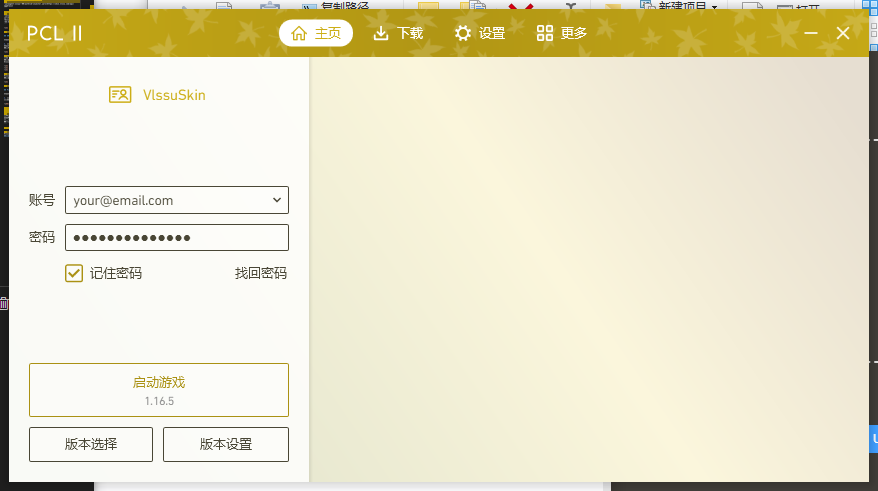Click the four-squares grid icon for 更多
Image resolution: width=878 pixels, height=491 pixels.
[545, 33]
